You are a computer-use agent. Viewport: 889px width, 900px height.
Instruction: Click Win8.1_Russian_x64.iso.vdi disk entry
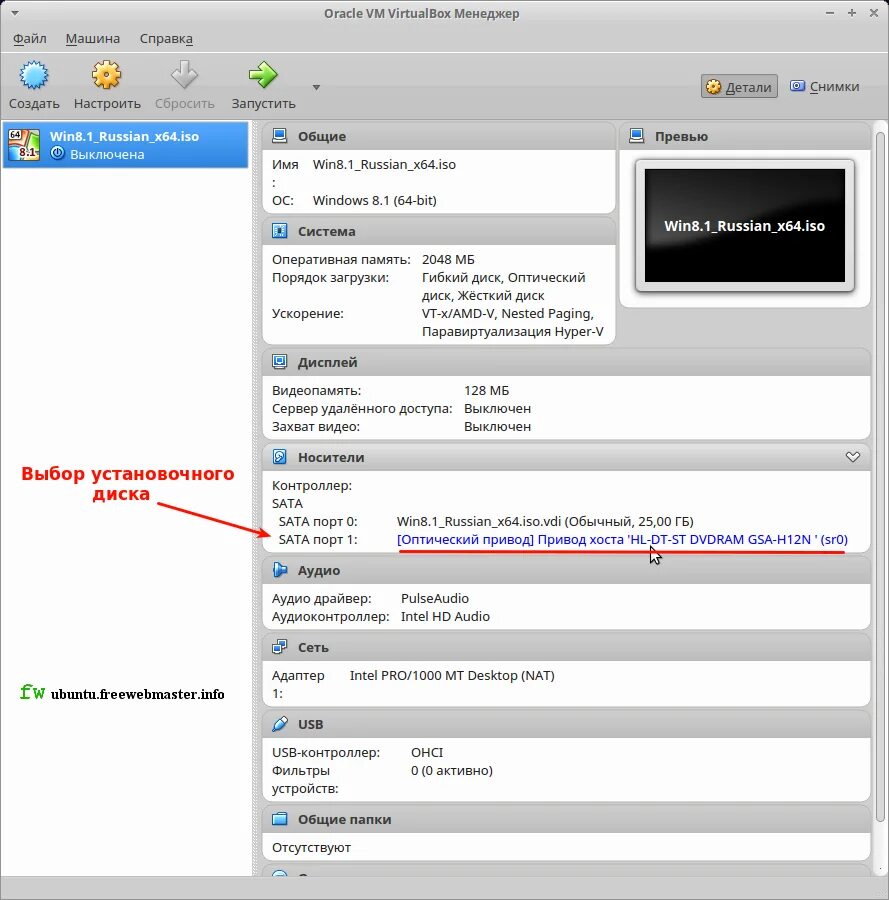pyautogui.click(x=545, y=521)
